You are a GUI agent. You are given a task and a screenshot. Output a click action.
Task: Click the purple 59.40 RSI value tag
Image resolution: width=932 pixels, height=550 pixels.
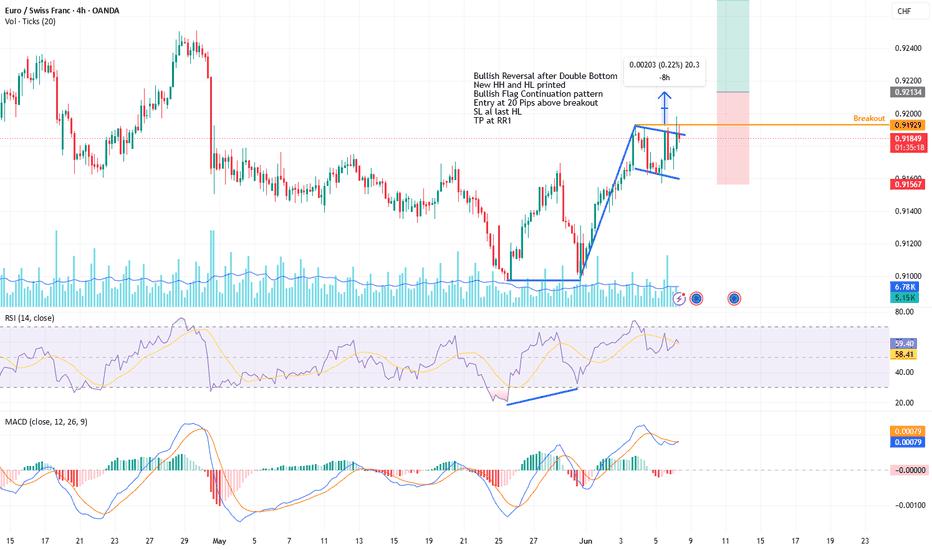coord(904,344)
